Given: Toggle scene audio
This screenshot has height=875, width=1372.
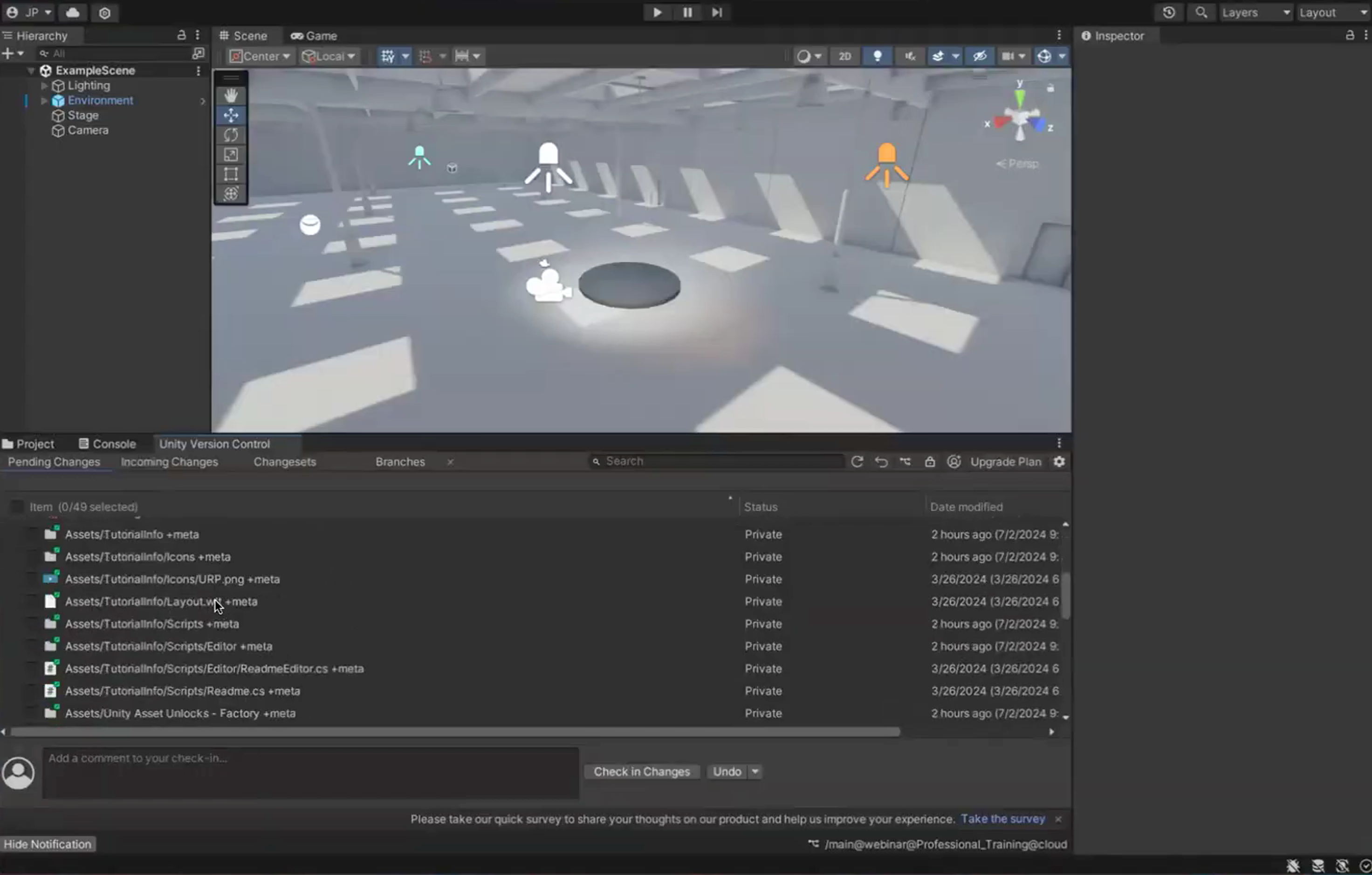Looking at the screenshot, I should click(x=910, y=56).
